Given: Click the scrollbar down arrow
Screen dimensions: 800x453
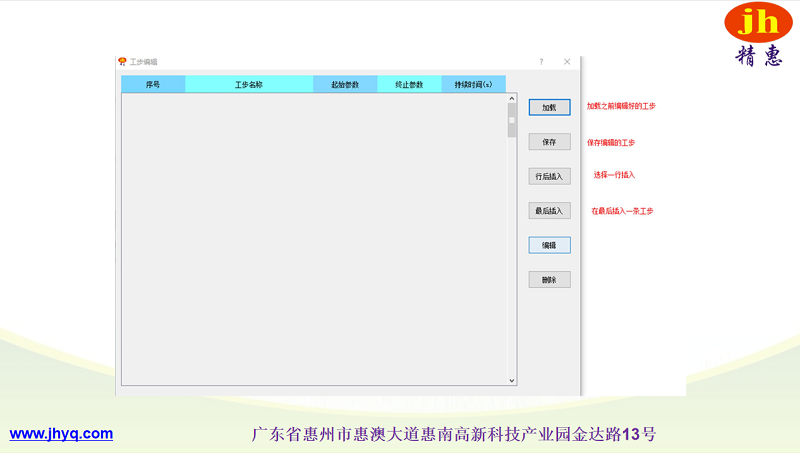Looking at the screenshot, I should (x=512, y=380).
